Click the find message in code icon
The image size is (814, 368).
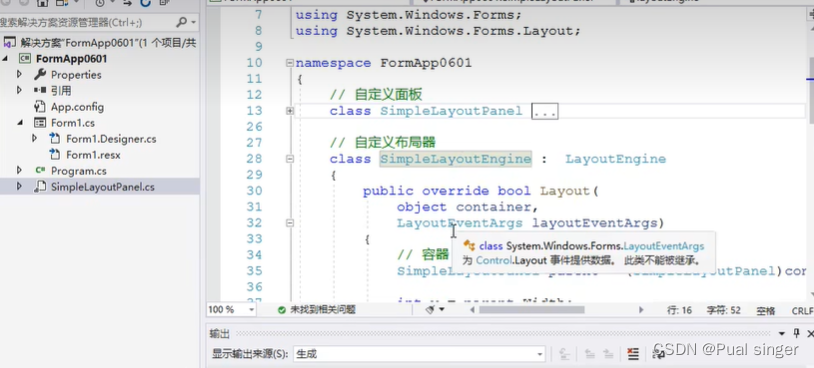tap(564, 354)
